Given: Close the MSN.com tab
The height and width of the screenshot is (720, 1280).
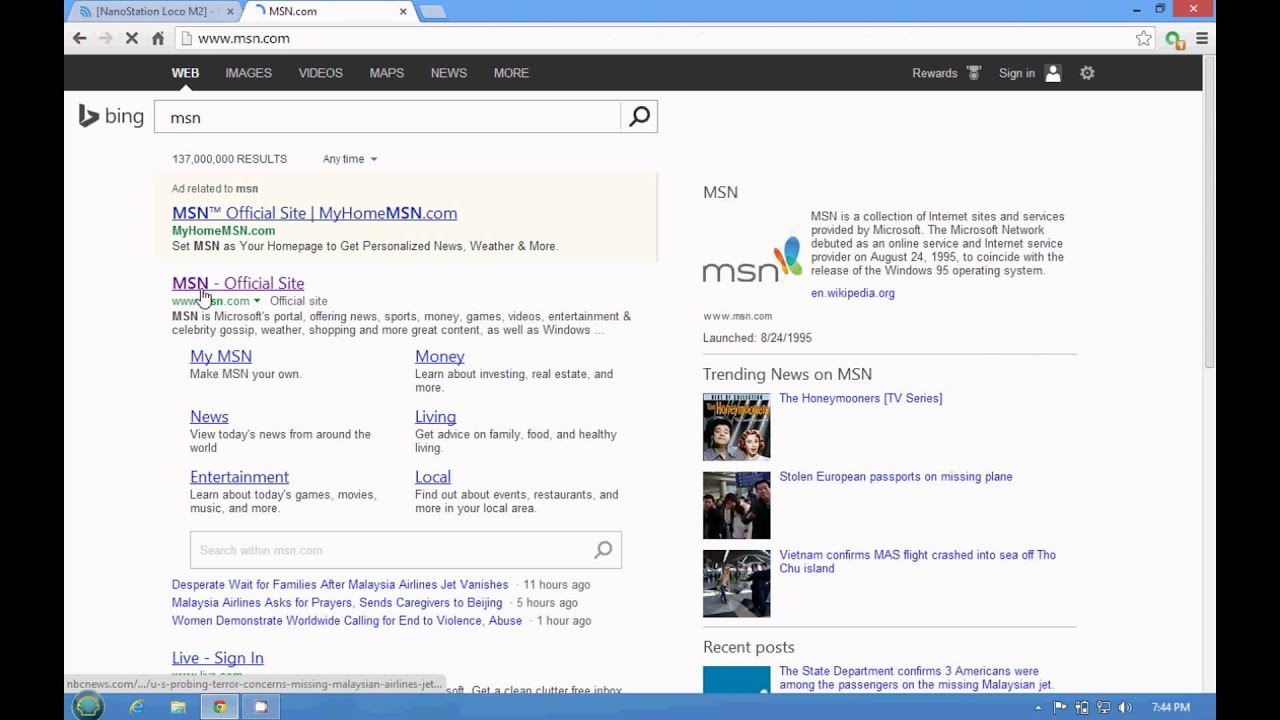Looking at the screenshot, I should (x=404, y=11).
